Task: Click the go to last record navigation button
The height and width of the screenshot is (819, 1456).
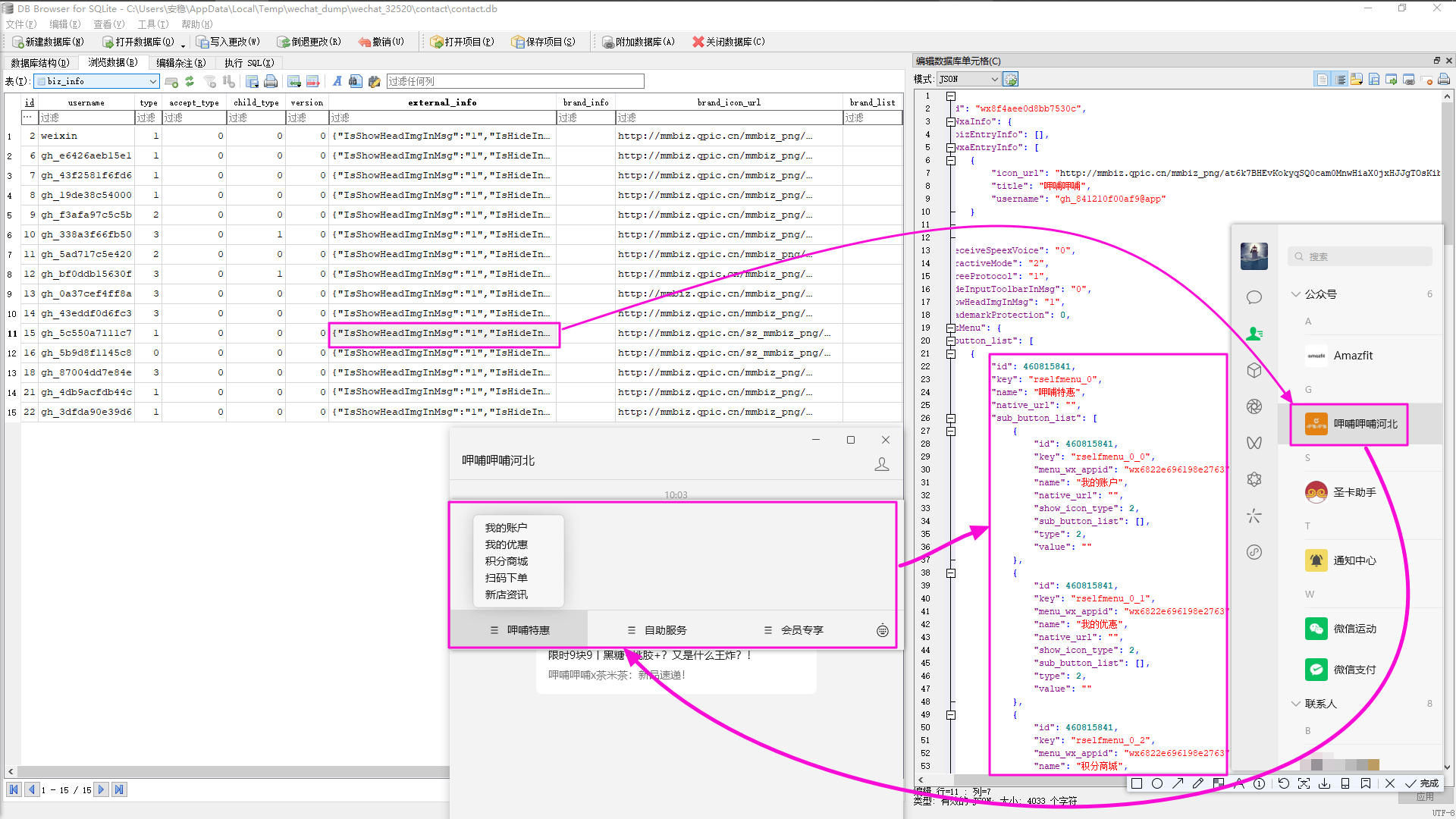Action: pos(119,789)
